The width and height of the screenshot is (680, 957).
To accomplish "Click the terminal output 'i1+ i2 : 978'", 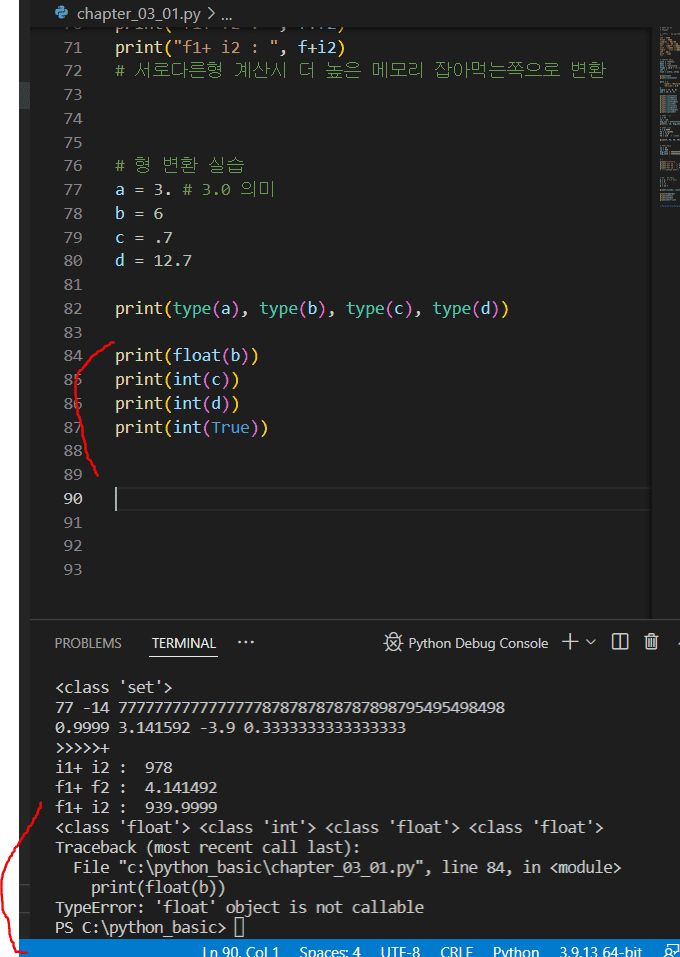I will coord(114,767).
